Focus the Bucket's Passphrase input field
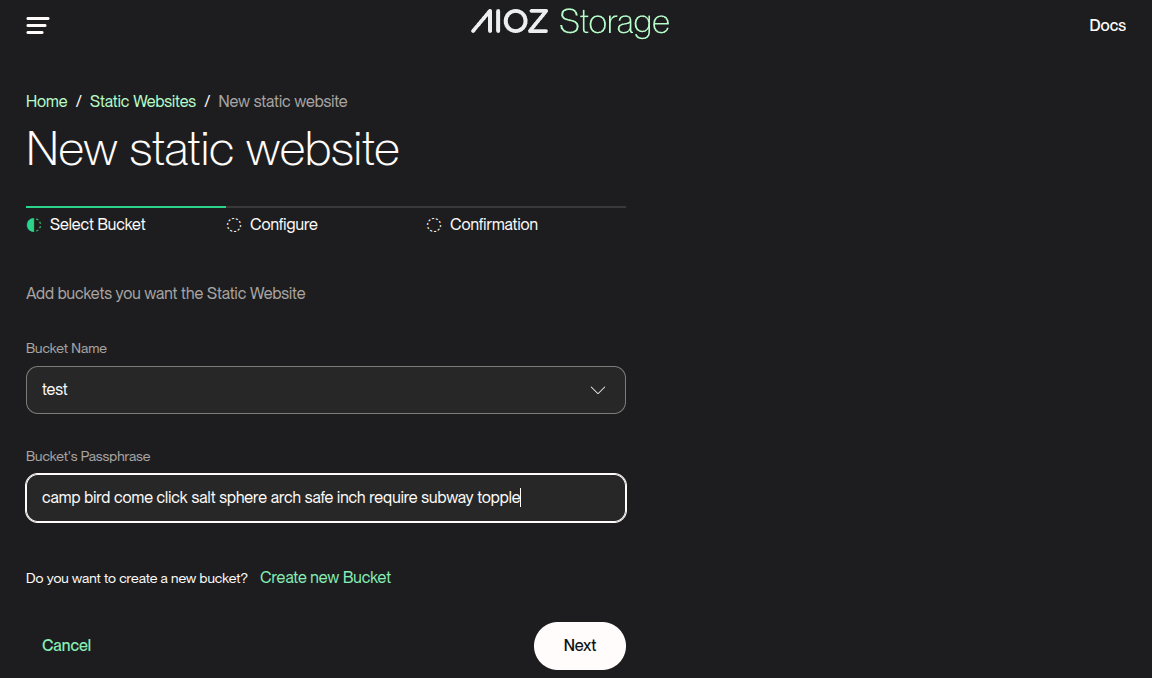Screen dimensions: 1152x678 click(326, 498)
